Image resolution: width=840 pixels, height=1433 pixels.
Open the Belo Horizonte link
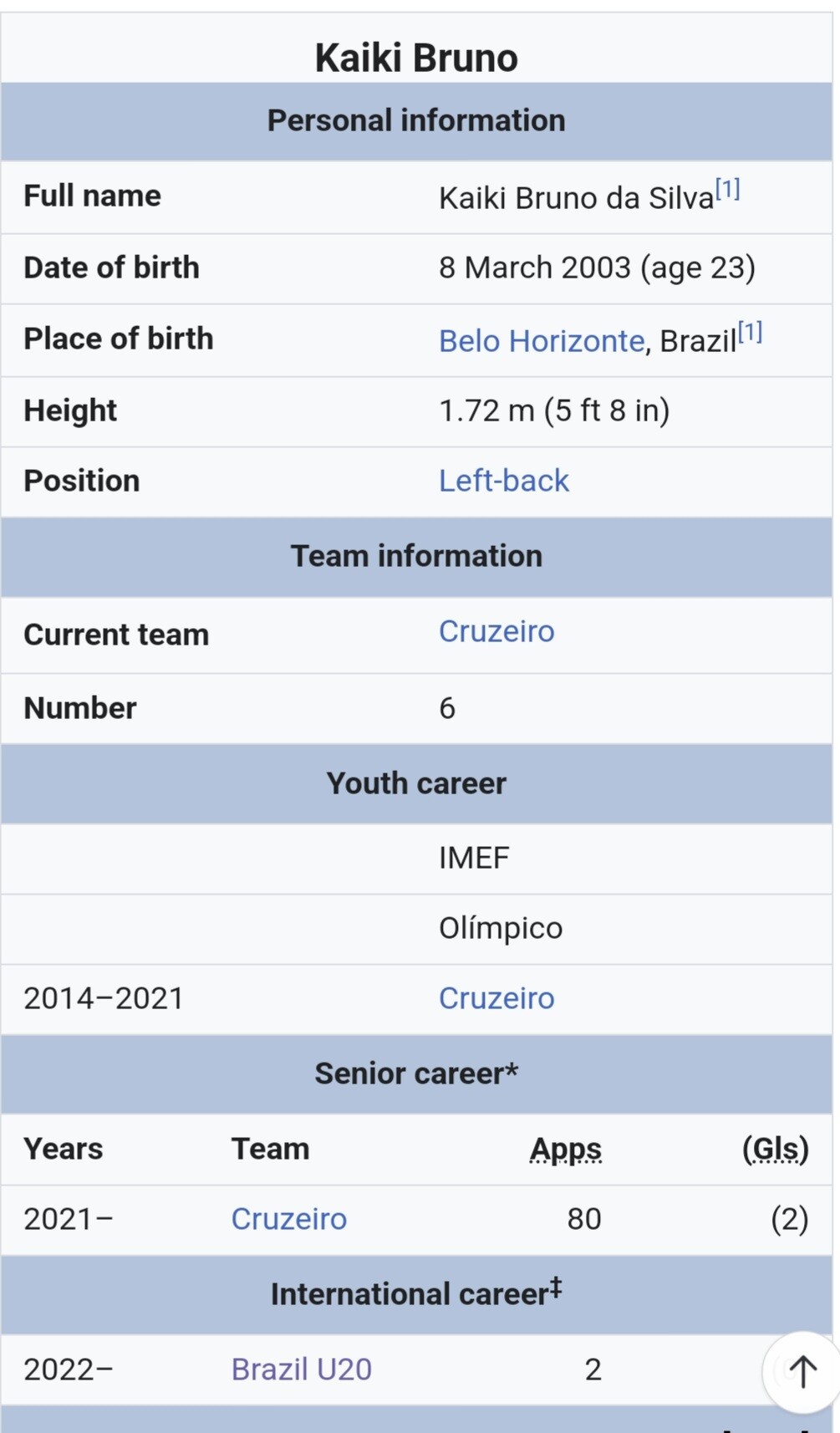[542, 341]
